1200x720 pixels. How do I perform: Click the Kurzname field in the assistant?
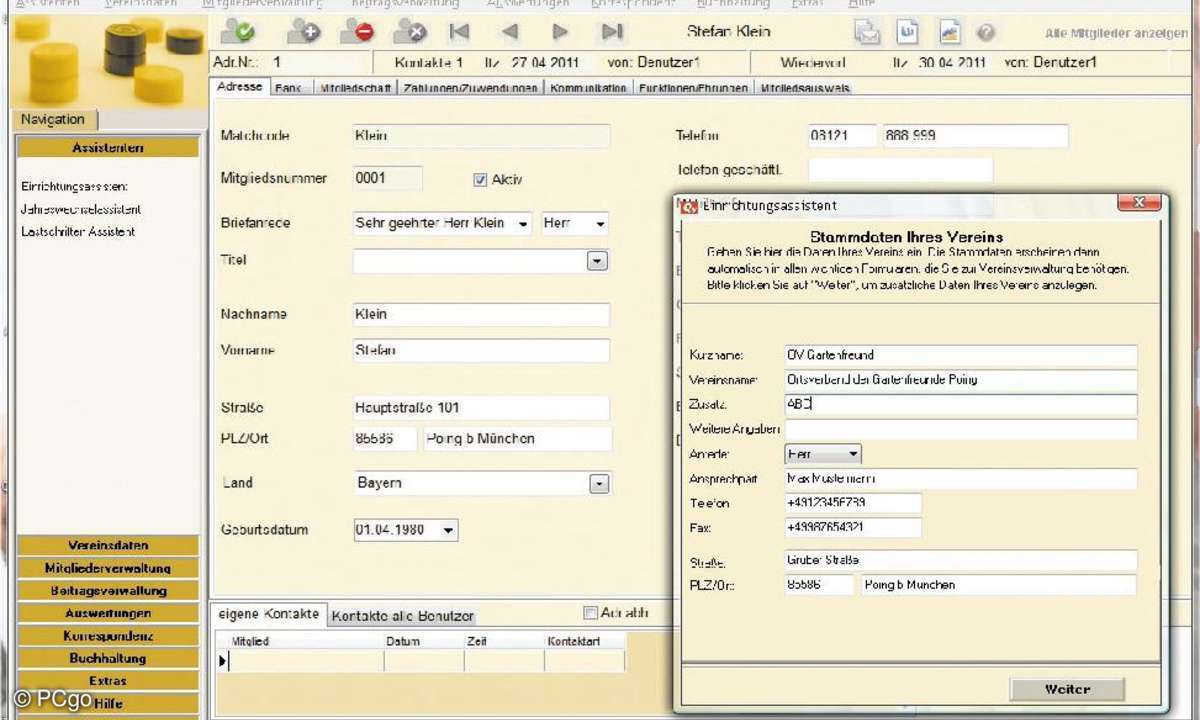pyautogui.click(x=961, y=355)
